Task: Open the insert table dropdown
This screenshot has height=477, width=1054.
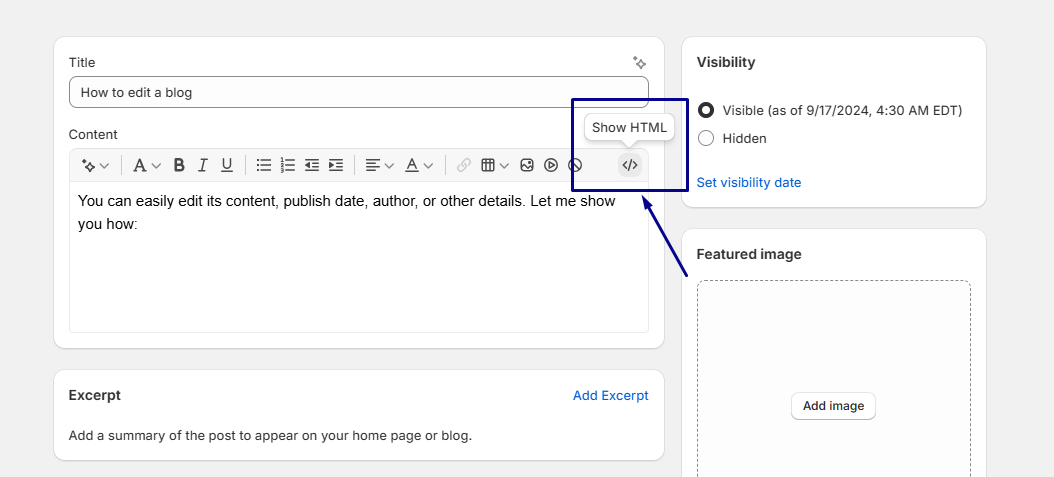Action: (495, 165)
